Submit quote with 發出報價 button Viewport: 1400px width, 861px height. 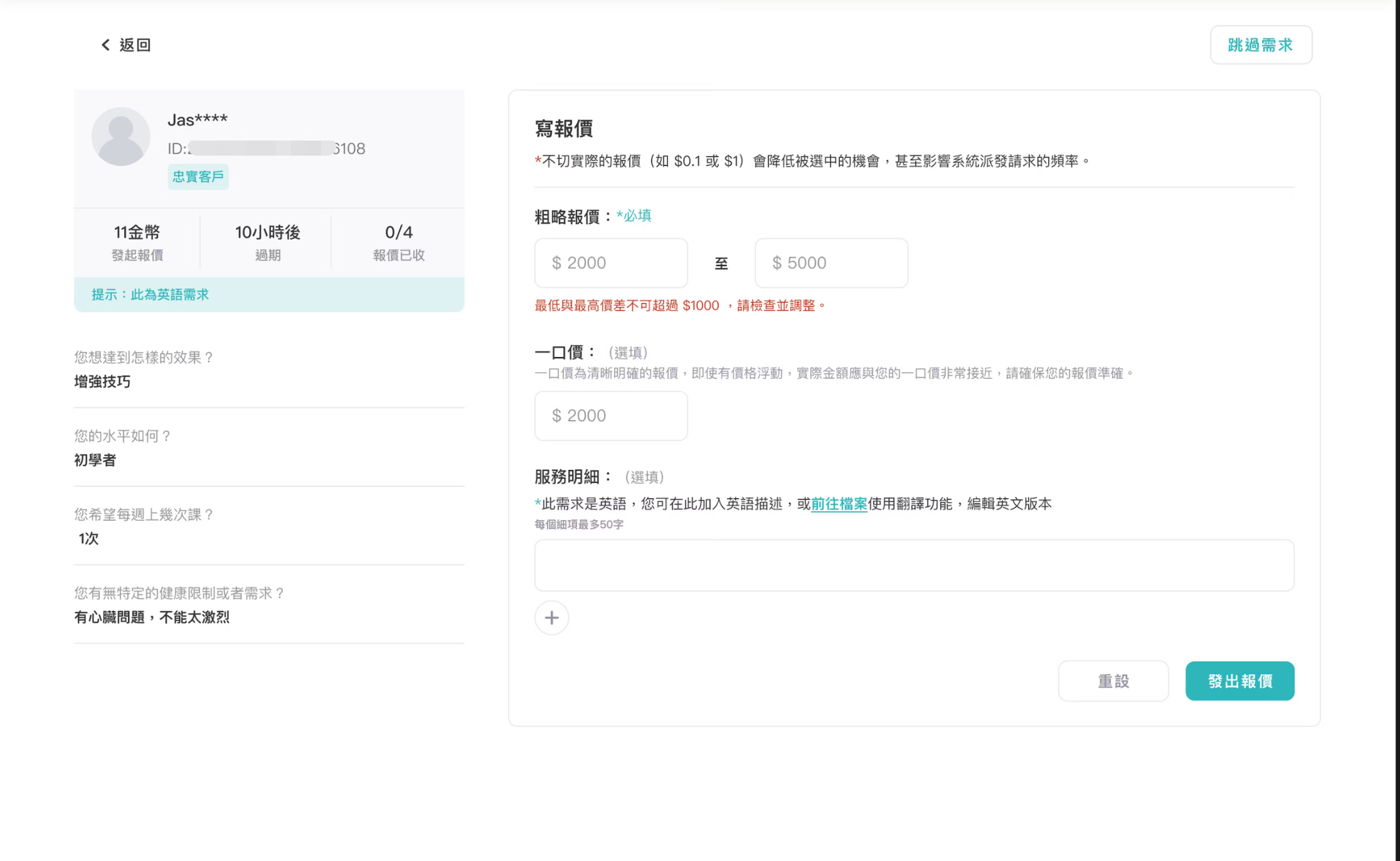(x=1240, y=681)
